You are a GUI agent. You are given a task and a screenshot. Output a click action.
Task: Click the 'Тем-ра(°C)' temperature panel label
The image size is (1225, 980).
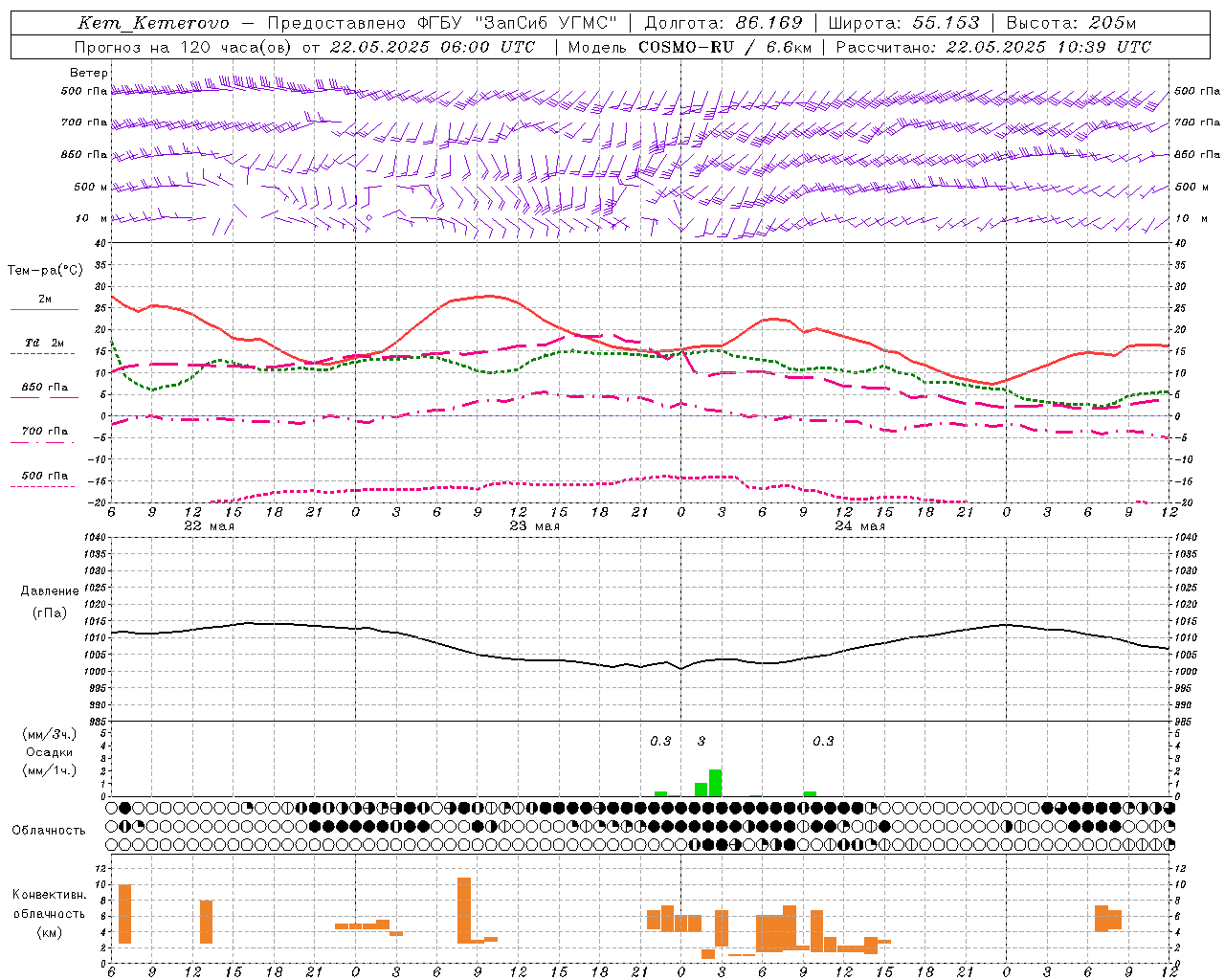45,271
